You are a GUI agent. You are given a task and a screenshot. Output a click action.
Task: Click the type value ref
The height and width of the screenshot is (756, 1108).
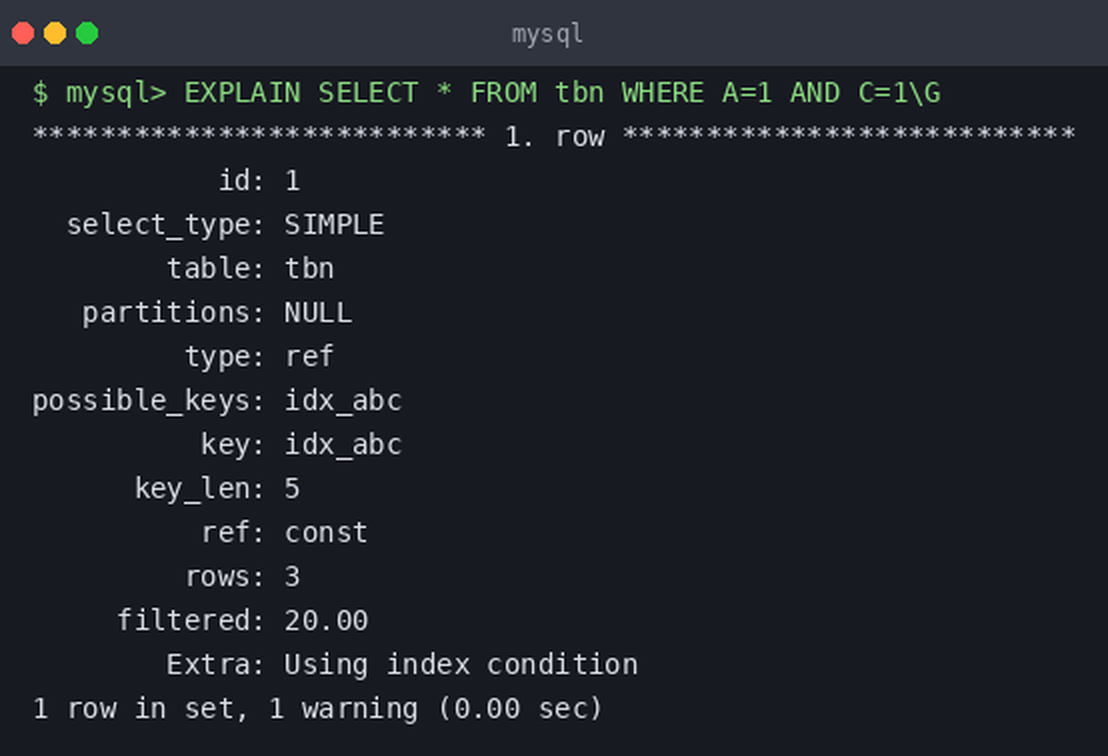point(310,356)
